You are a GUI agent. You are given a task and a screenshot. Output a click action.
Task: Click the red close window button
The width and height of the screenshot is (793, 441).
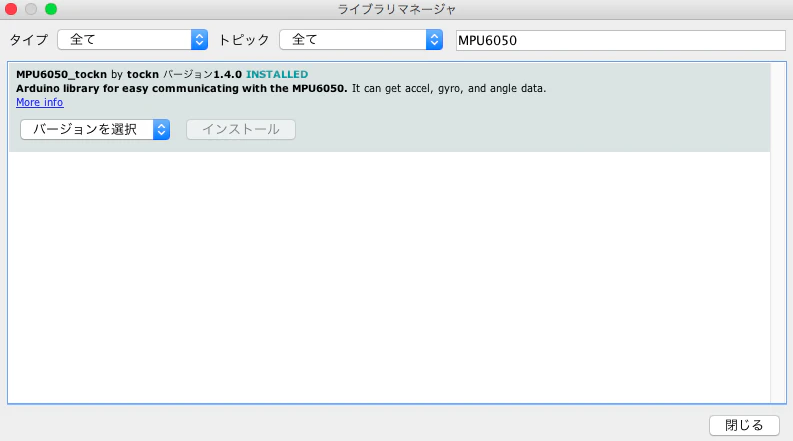click(x=11, y=9)
